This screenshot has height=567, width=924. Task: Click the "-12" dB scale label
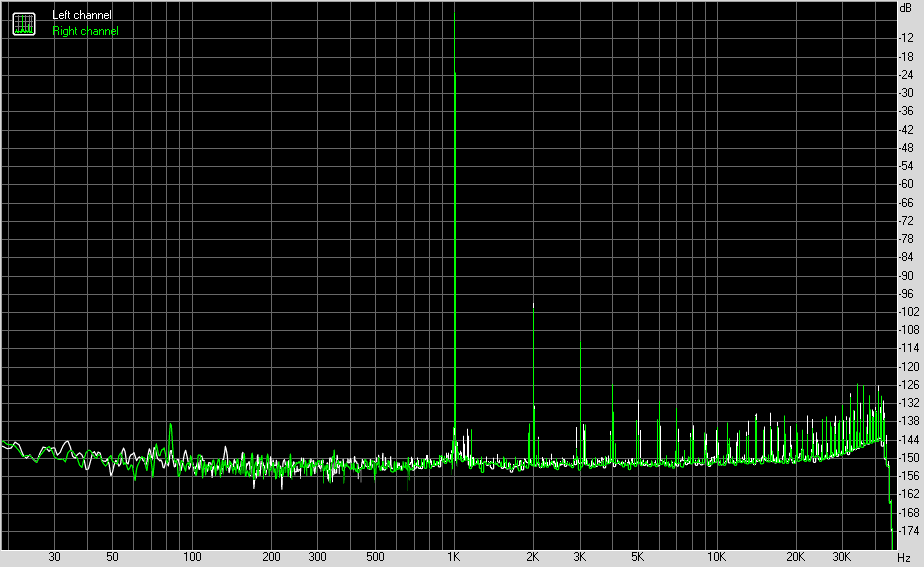point(906,38)
